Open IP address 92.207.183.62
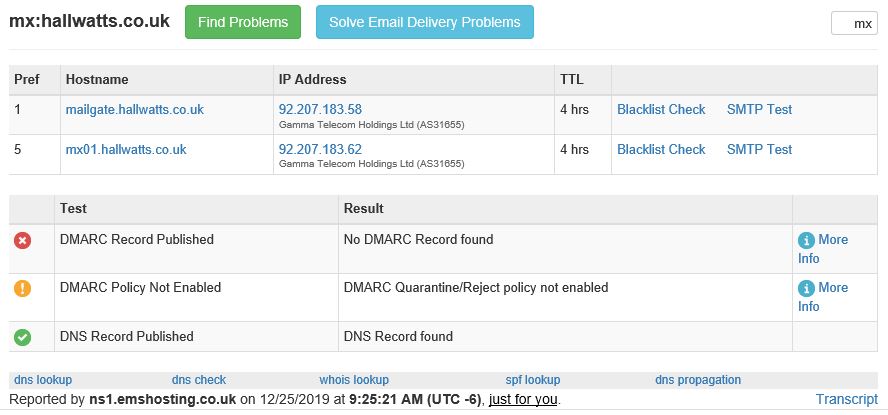Screen dimensions: 888x415 [320, 149]
